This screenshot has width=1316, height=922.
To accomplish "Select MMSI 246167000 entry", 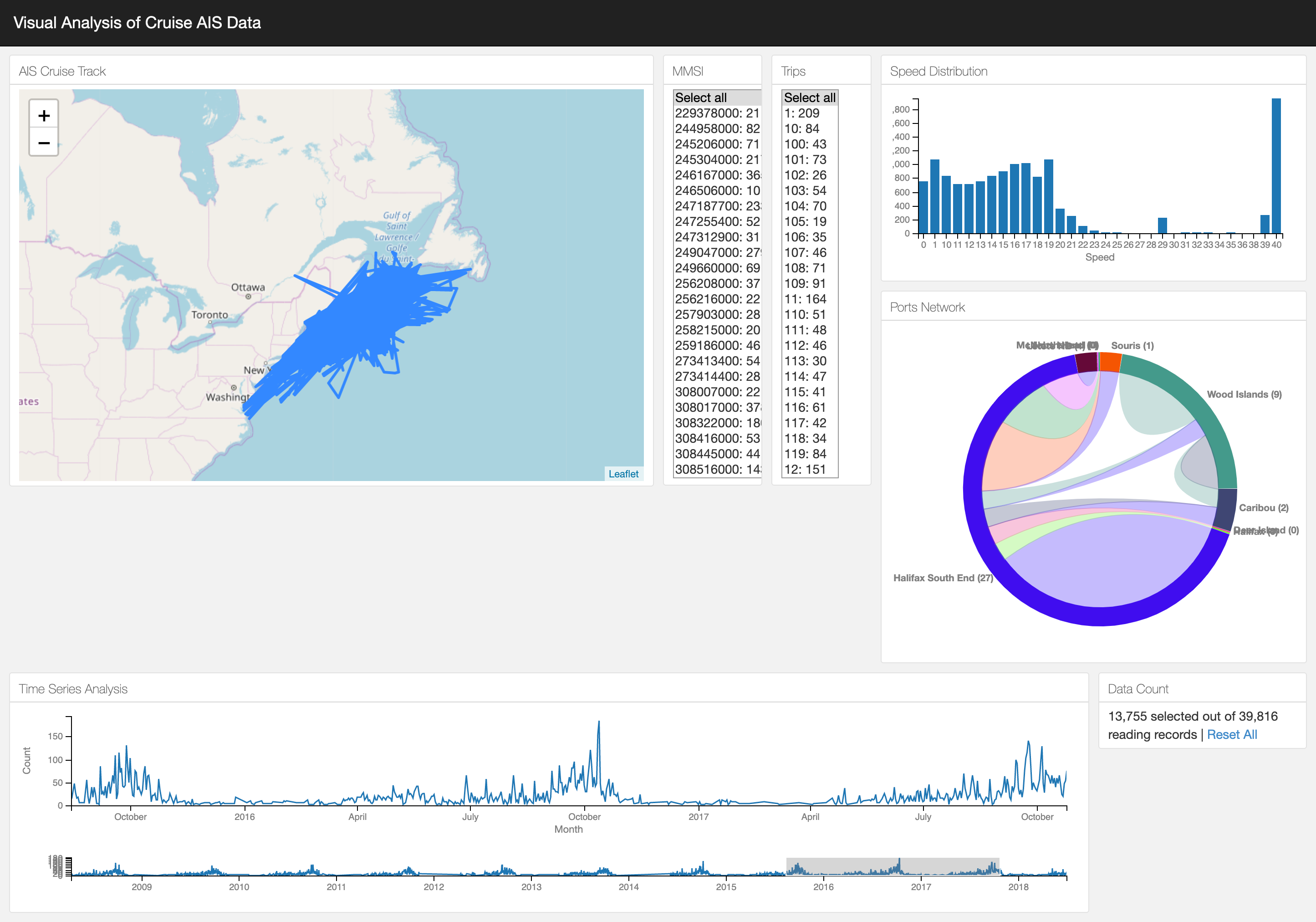I will click(717, 175).
